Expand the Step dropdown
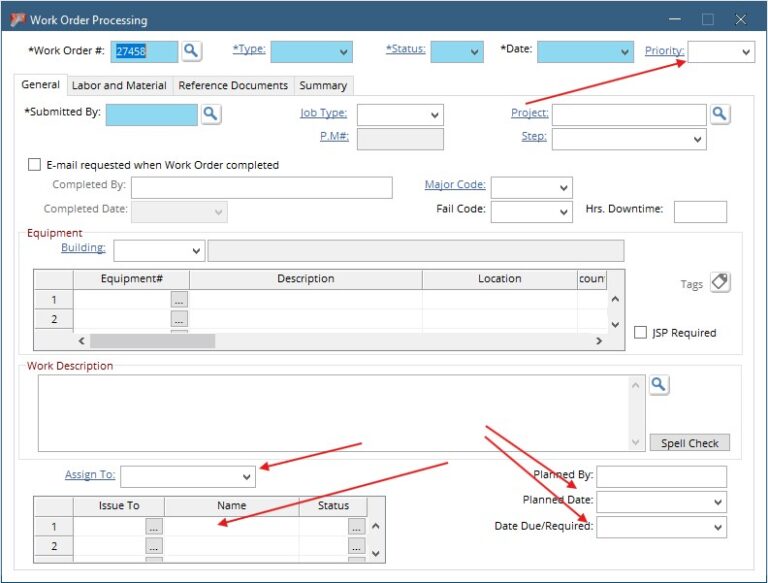This screenshot has width=768, height=583. [x=697, y=140]
